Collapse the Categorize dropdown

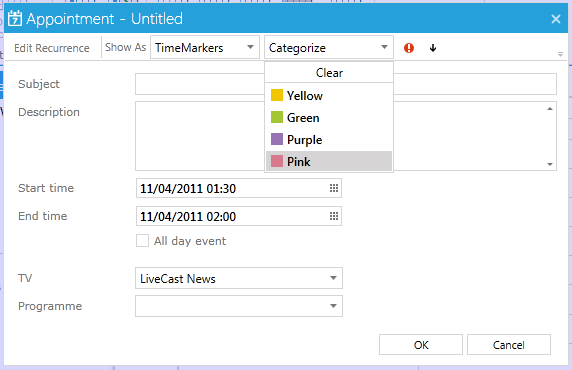329,47
